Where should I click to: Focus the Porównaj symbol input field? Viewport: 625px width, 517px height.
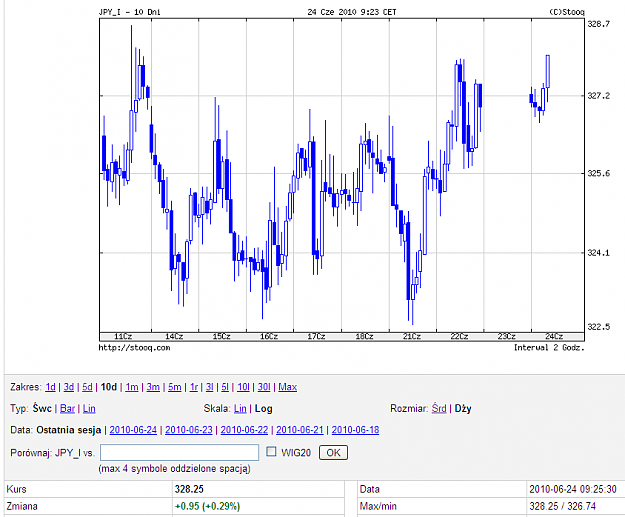[179, 452]
